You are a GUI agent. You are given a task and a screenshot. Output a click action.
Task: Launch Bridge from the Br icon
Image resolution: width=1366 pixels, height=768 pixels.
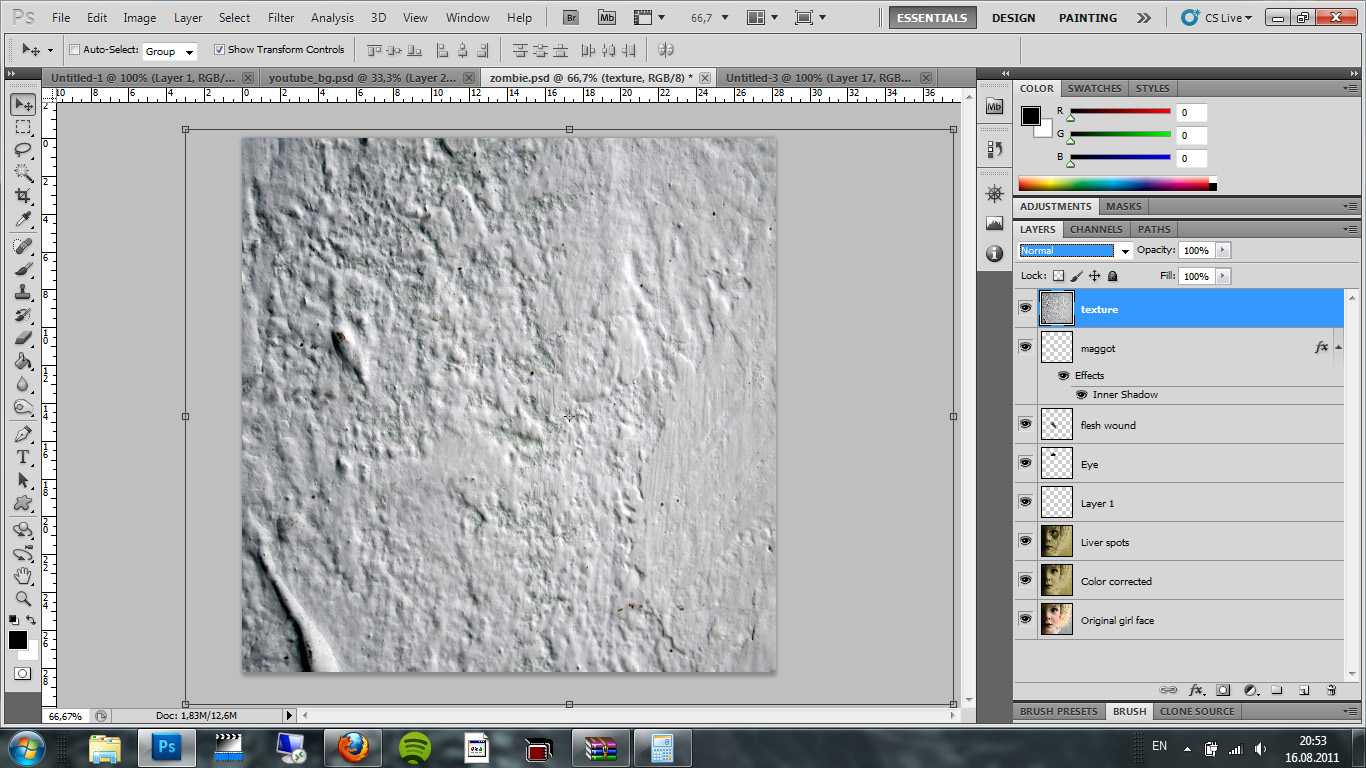coord(570,17)
